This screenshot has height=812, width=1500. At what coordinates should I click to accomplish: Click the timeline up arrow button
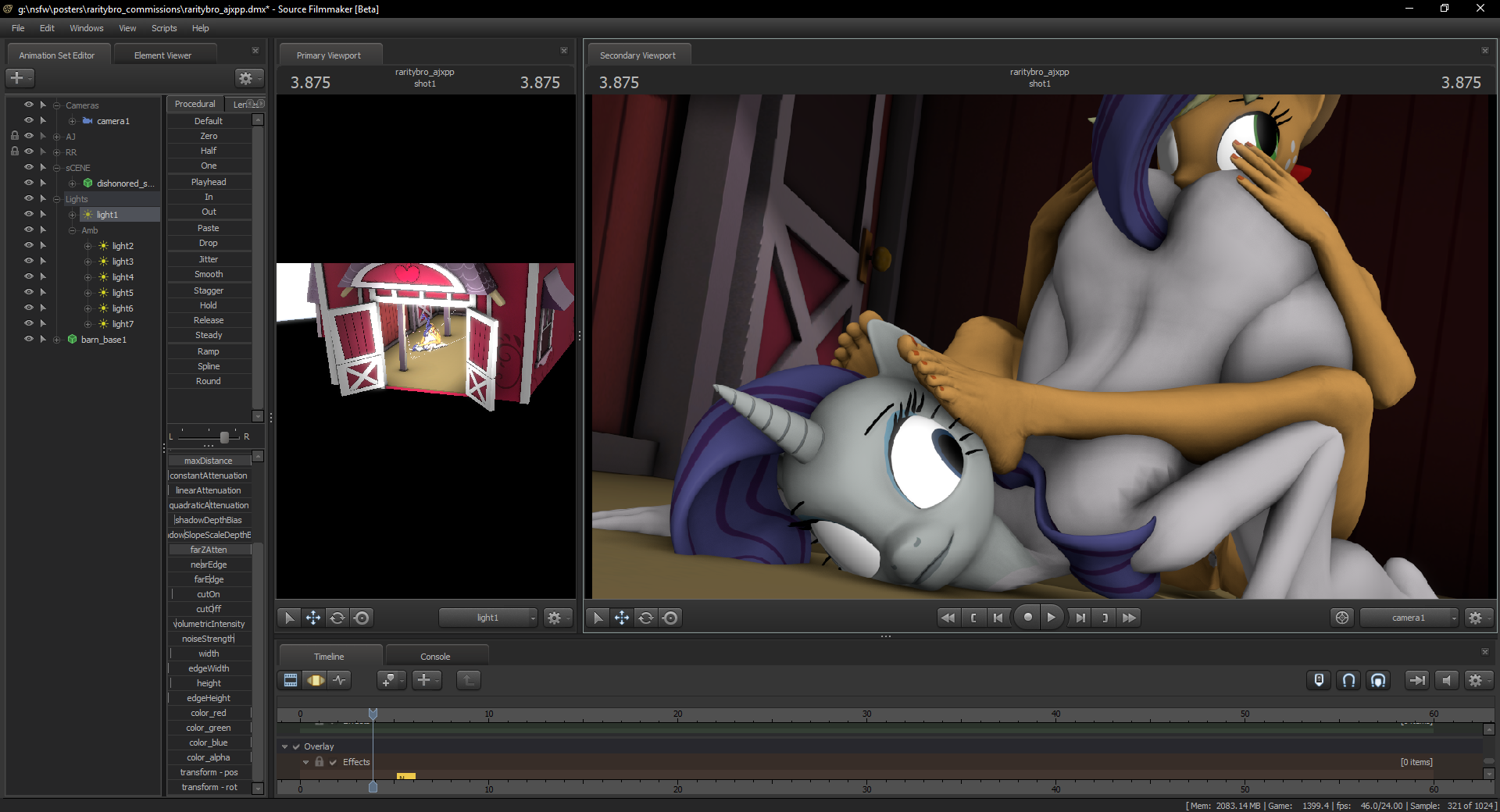click(x=469, y=680)
